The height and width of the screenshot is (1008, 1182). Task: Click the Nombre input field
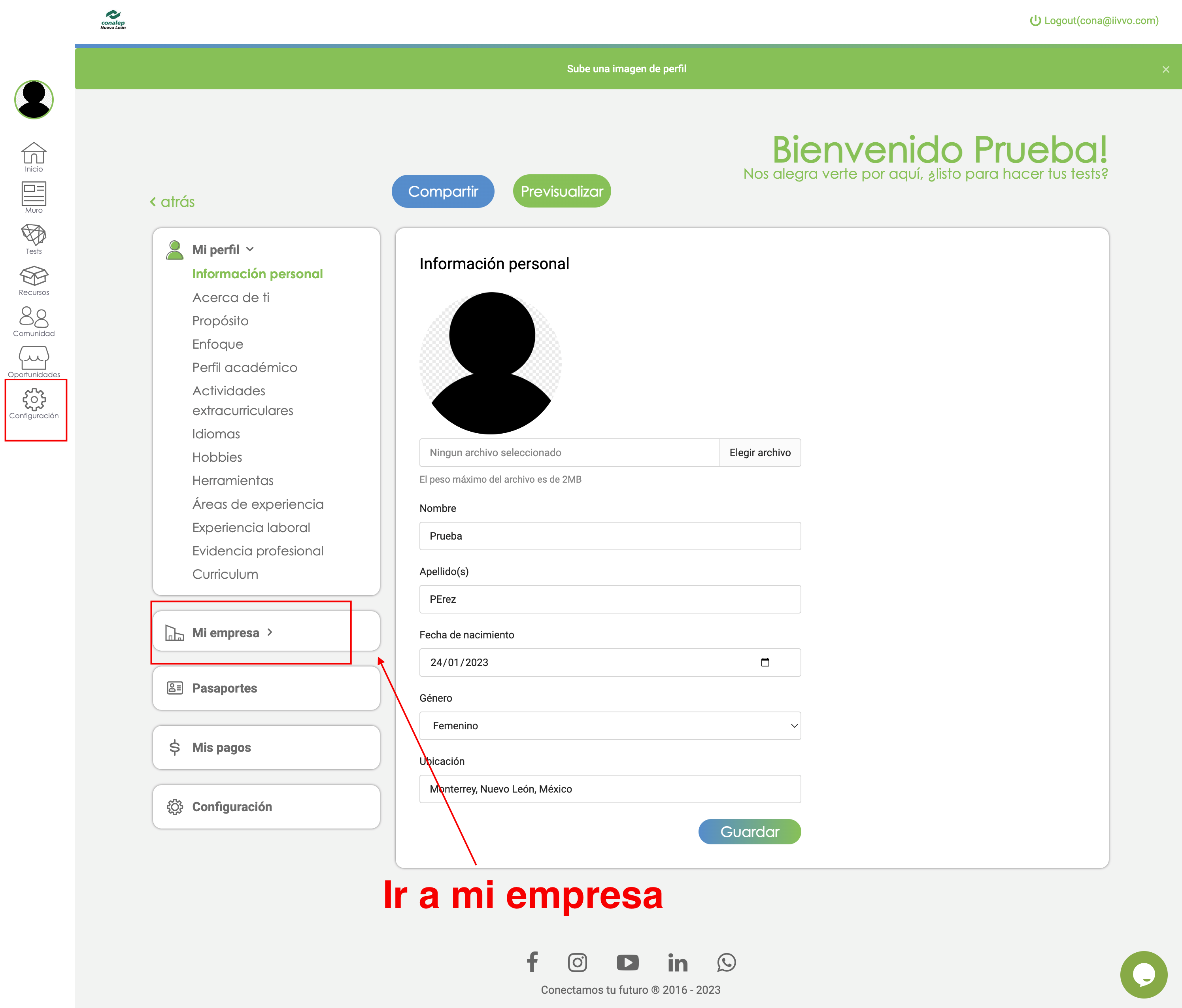click(610, 536)
